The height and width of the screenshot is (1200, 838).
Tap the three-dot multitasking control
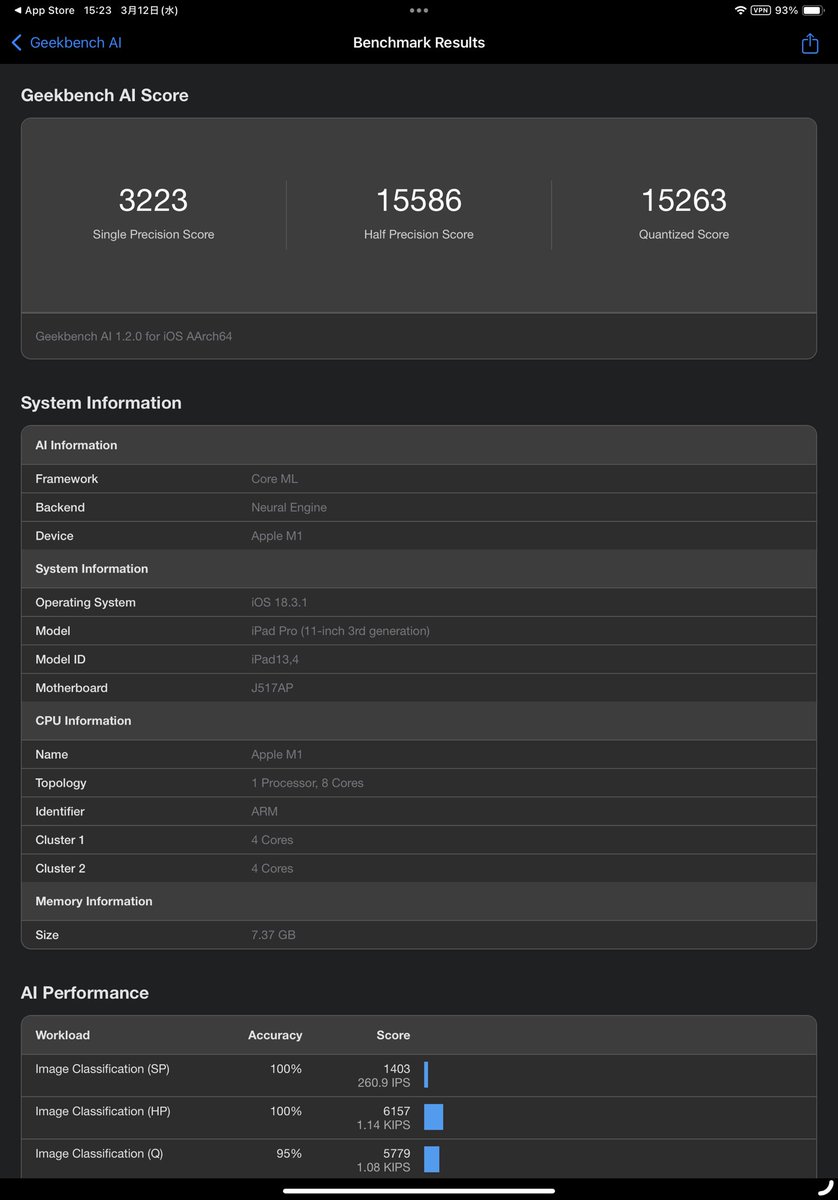click(x=419, y=10)
